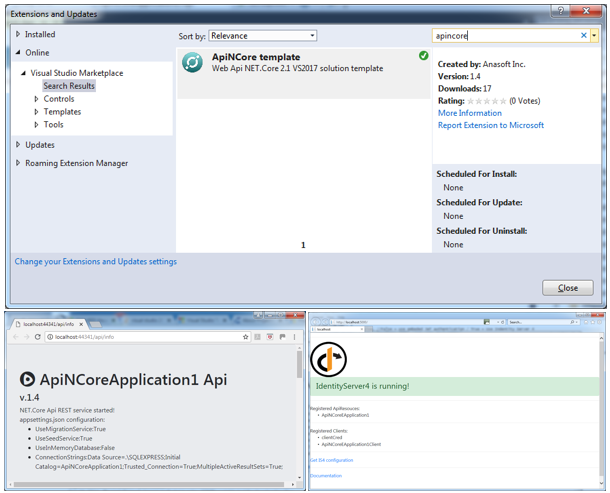
Task: Click the Internet Explorer favorites star icon
Action: 593,322
